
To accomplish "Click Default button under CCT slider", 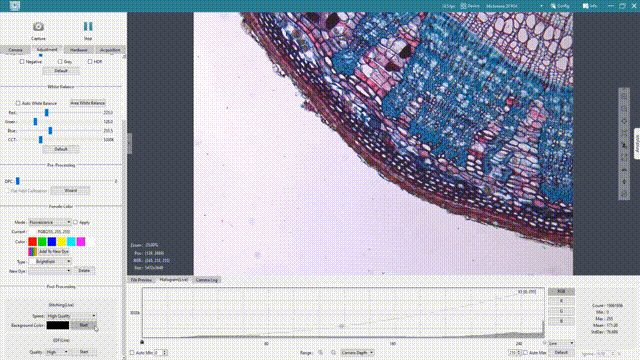I will click(60, 149).
